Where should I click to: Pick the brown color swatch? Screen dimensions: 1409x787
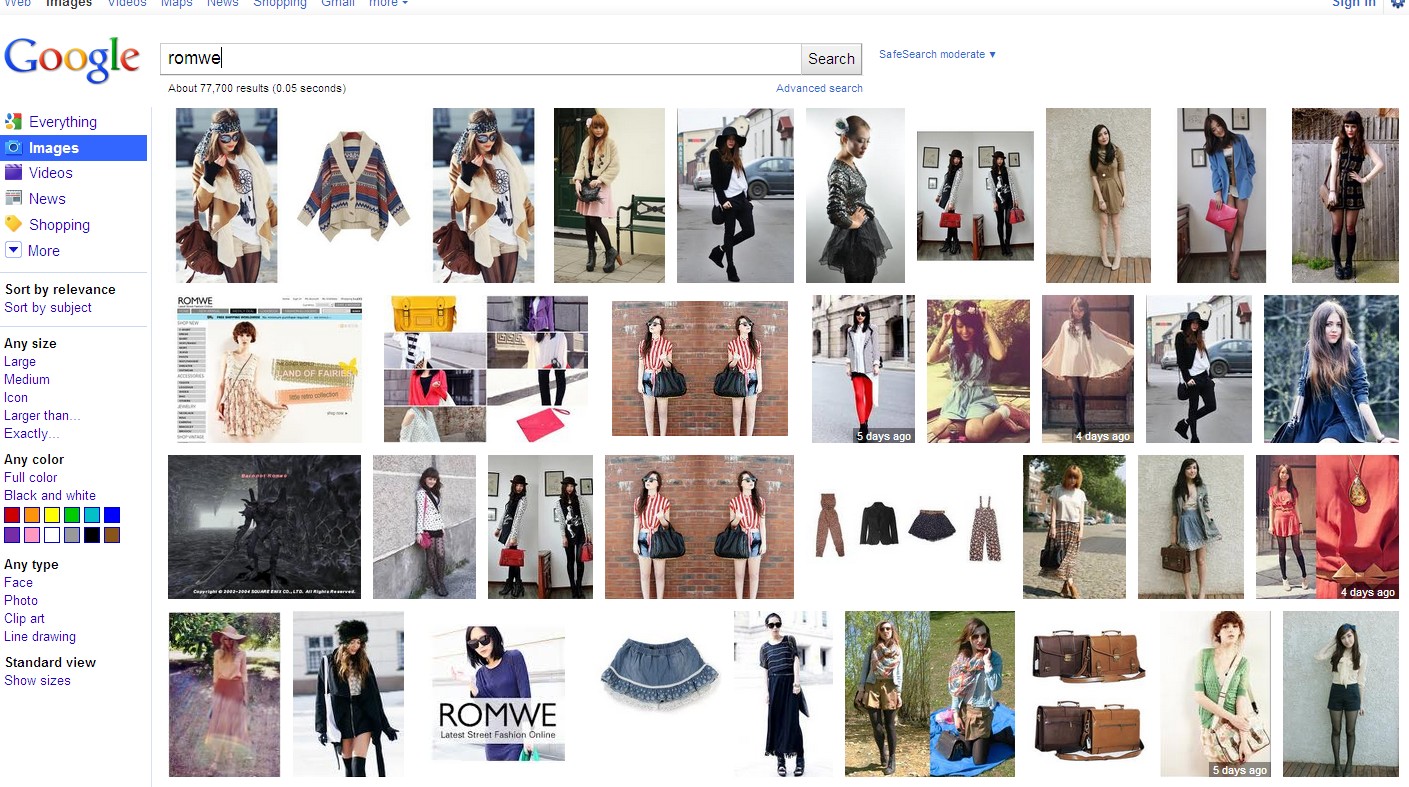[112, 535]
